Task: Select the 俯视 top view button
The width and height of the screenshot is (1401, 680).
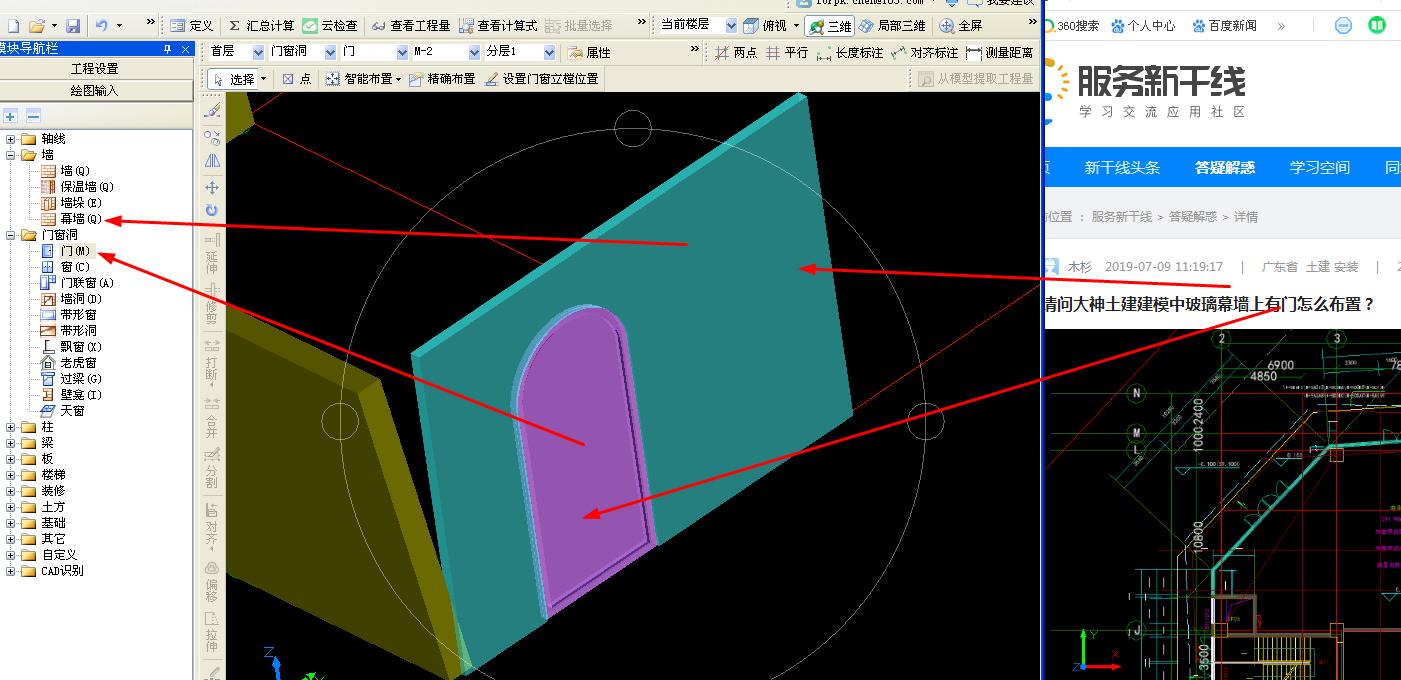Action: [766, 25]
